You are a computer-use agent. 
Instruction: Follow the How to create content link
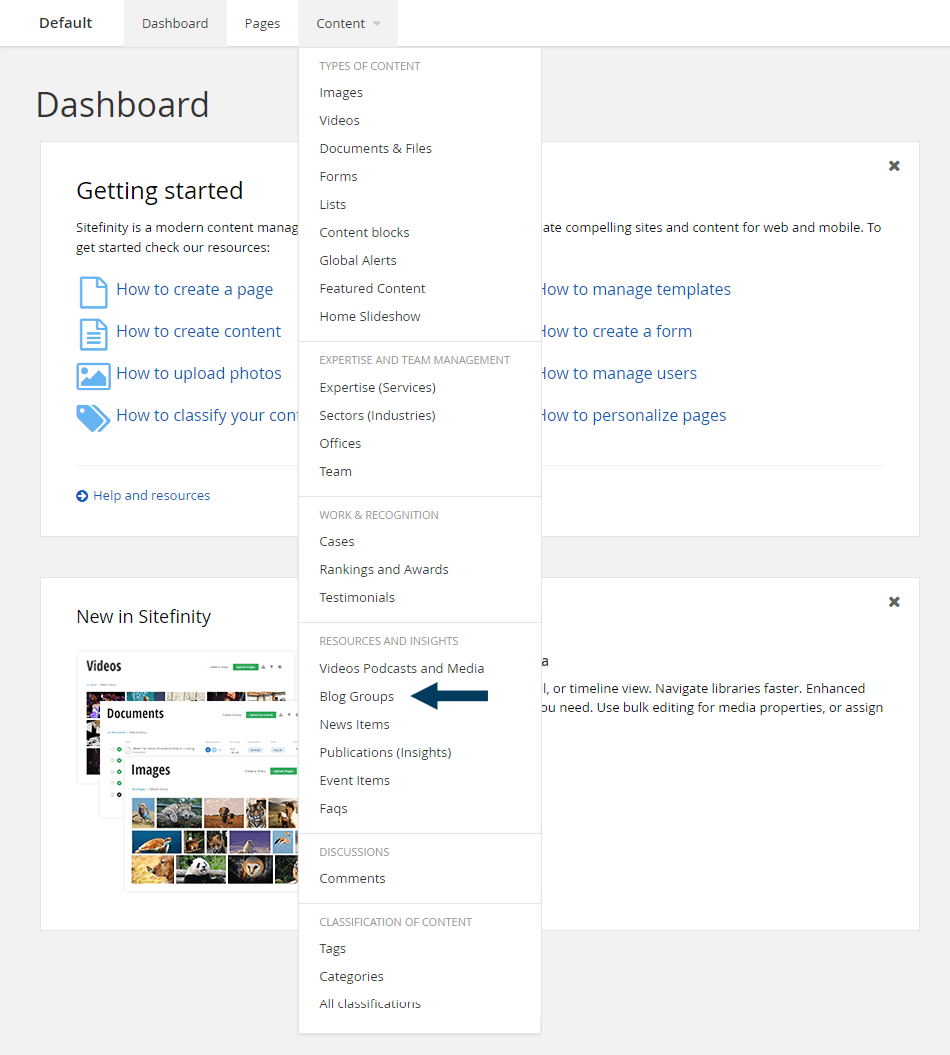pos(198,331)
